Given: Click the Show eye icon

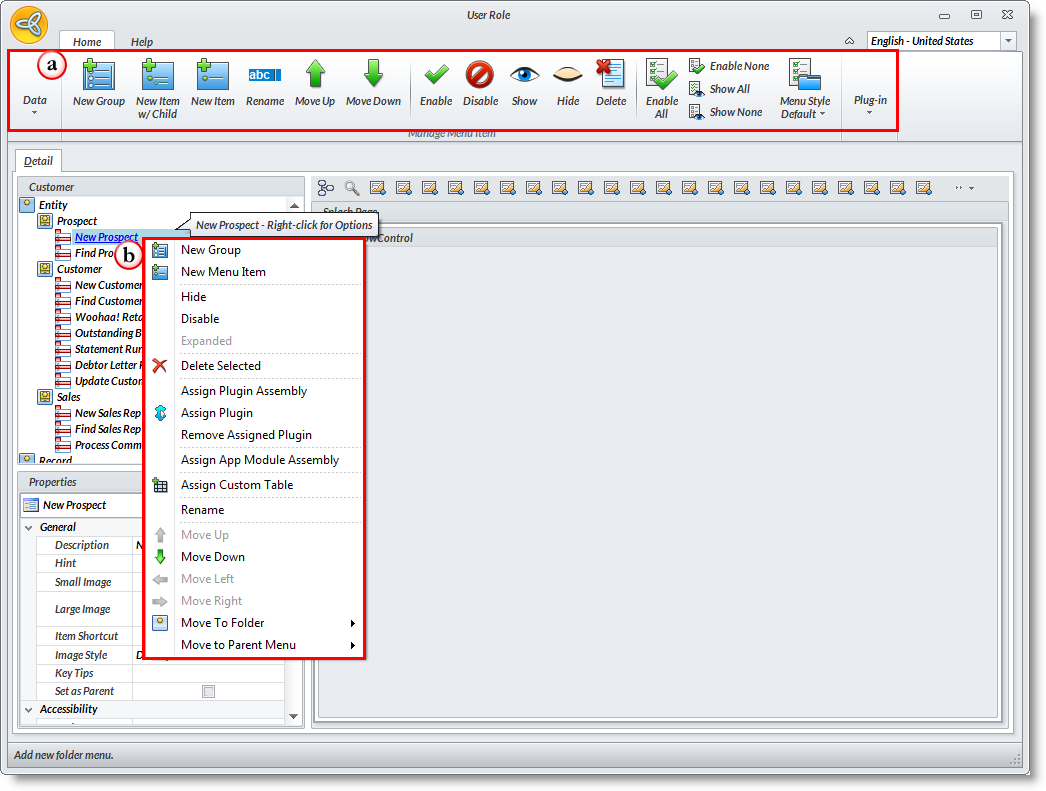Looking at the screenshot, I should tap(524, 76).
